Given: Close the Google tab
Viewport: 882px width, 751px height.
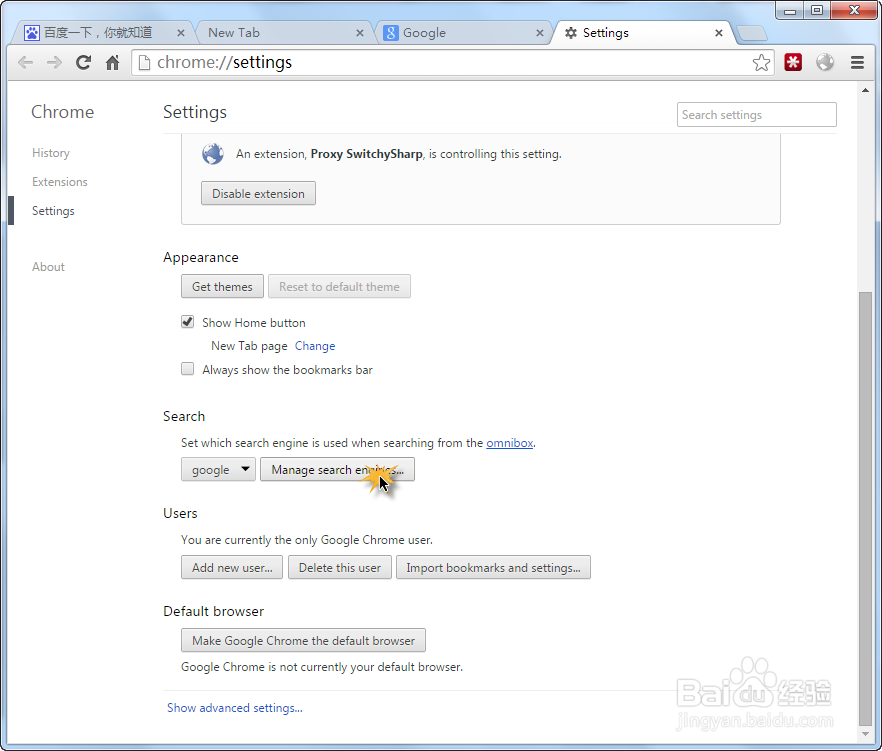Looking at the screenshot, I should pos(539,33).
